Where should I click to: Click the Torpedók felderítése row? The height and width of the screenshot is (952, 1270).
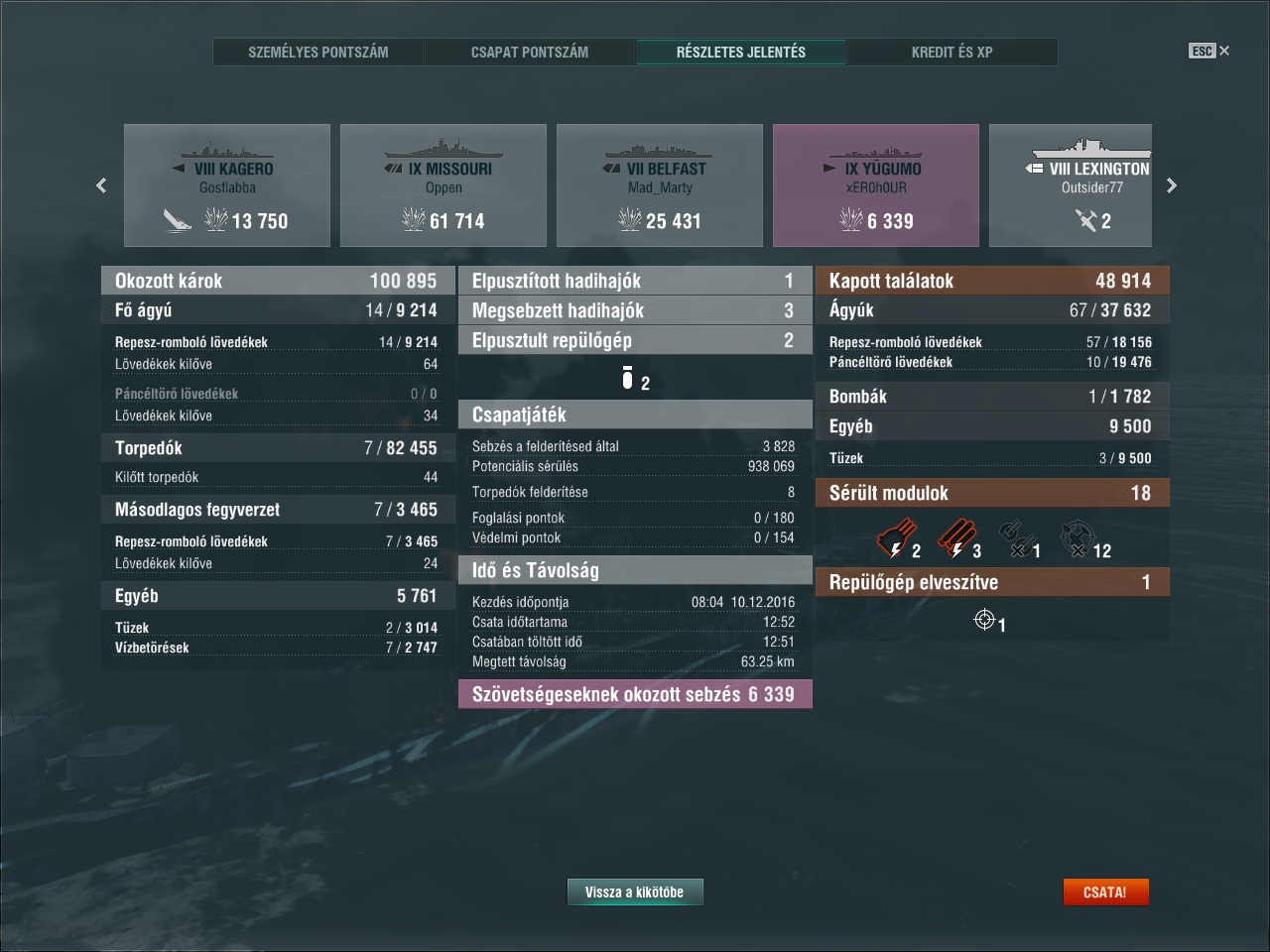(633, 492)
